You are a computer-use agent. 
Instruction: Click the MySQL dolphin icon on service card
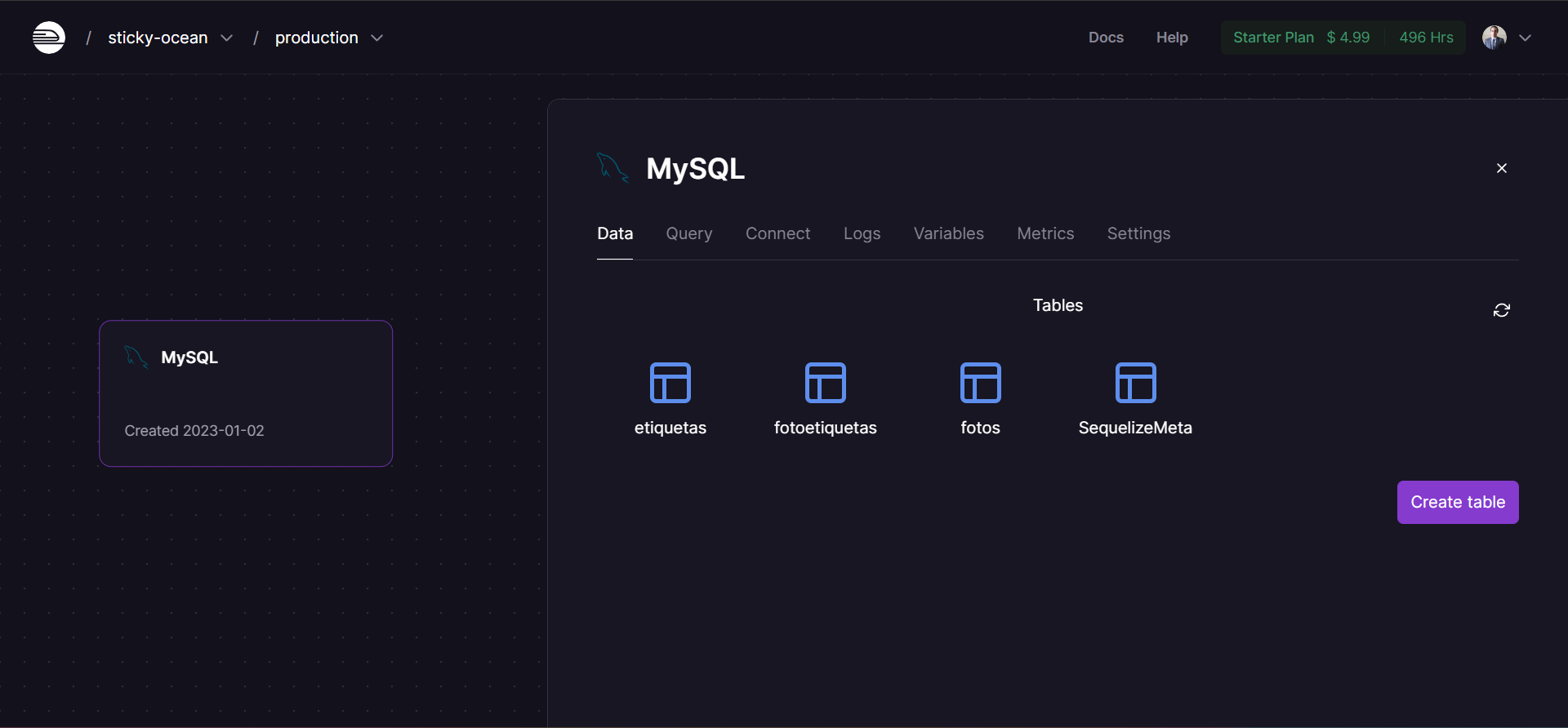click(x=136, y=357)
